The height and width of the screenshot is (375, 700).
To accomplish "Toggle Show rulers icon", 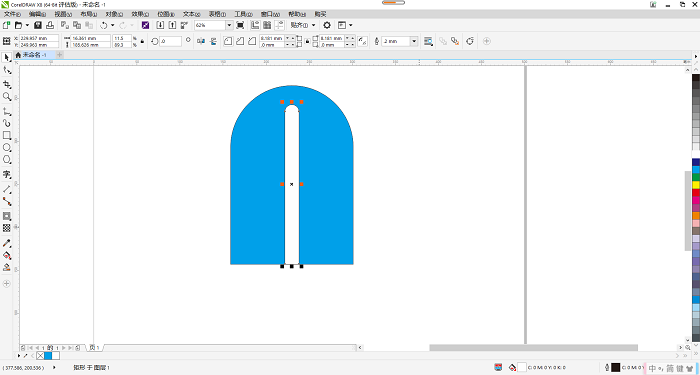I will 255,25.
